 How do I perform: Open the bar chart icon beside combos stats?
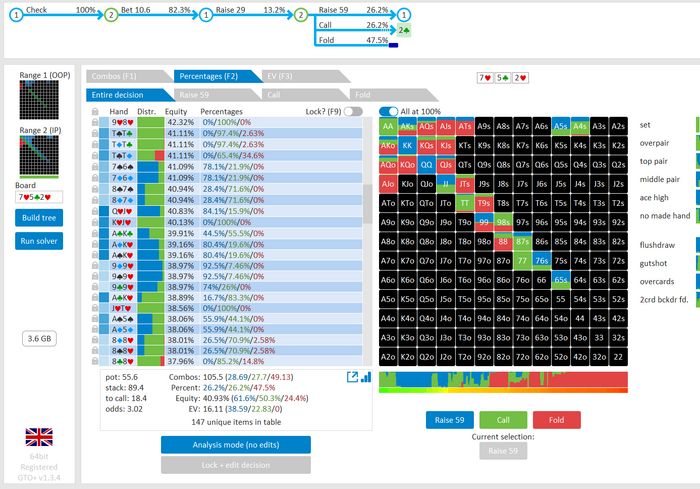point(365,377)
